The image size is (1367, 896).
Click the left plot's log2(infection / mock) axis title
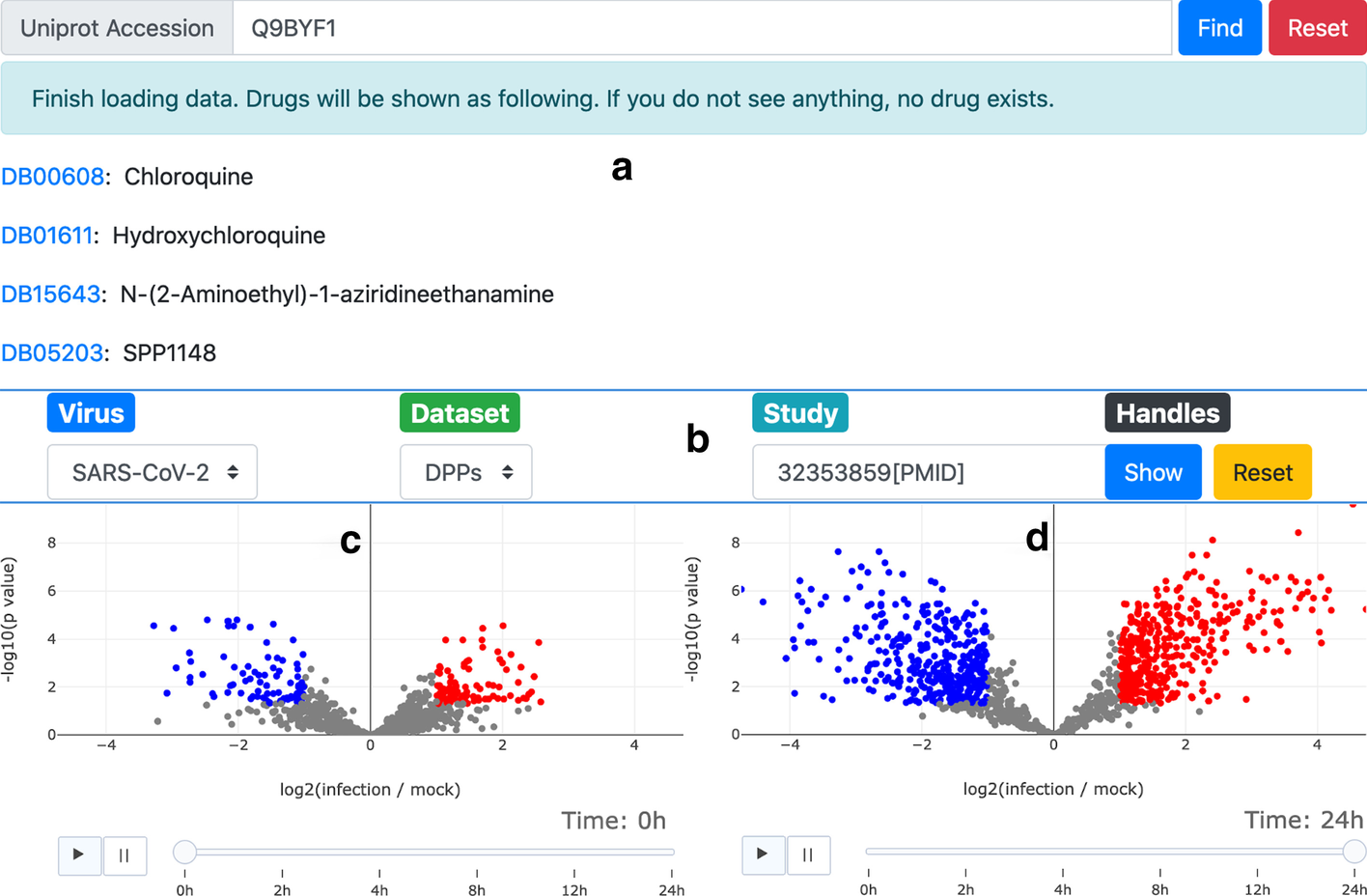click(370, 790)
